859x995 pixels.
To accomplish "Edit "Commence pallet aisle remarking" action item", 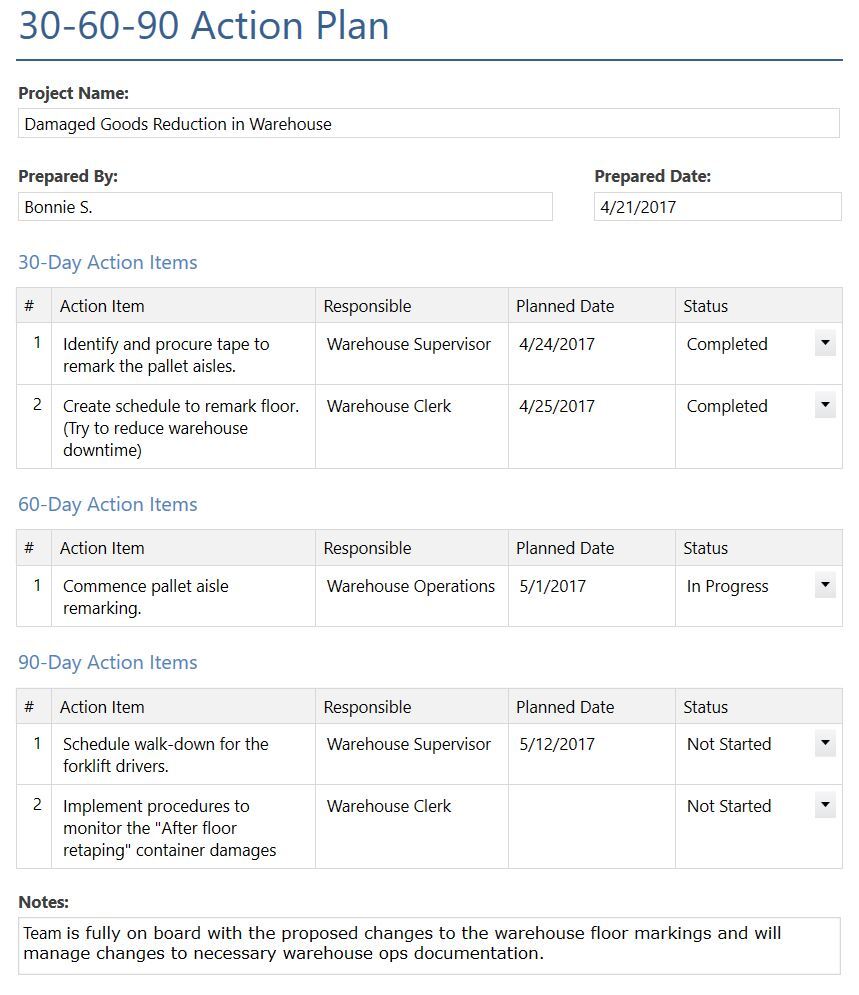I will coord(183,597).
